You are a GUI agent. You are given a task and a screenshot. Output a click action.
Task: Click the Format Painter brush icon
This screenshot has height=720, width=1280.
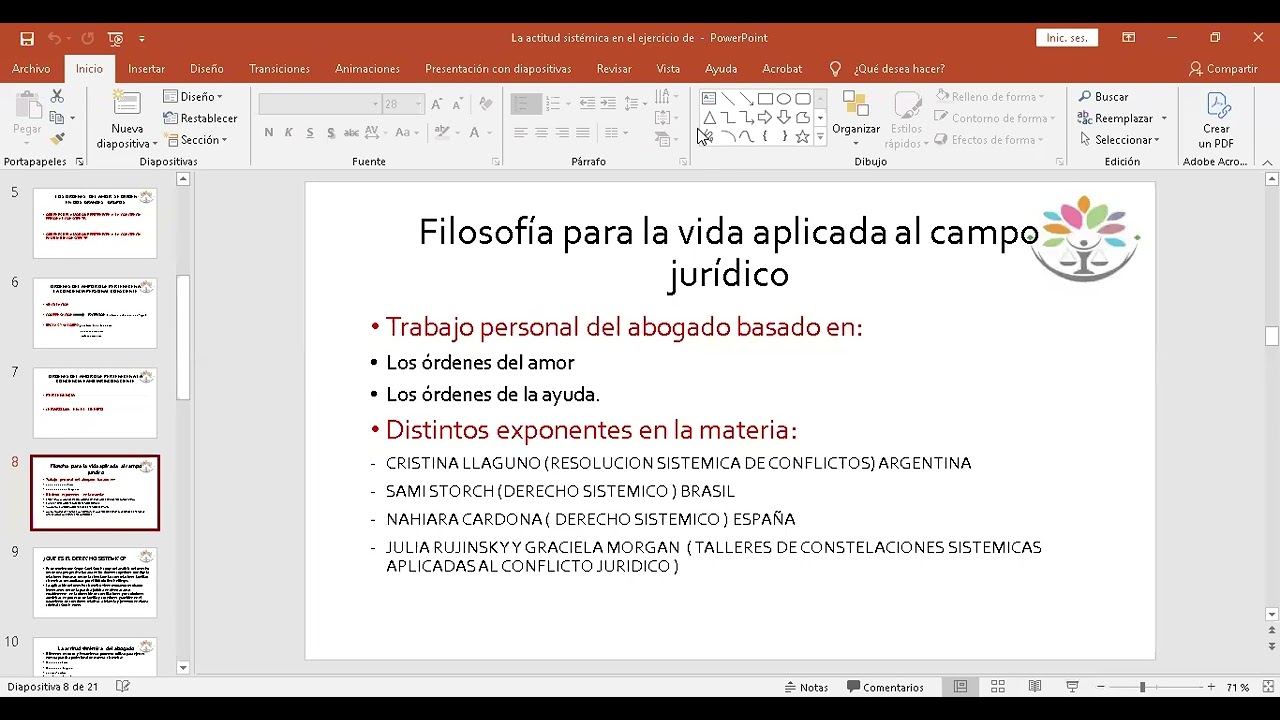tap(57, 139)
